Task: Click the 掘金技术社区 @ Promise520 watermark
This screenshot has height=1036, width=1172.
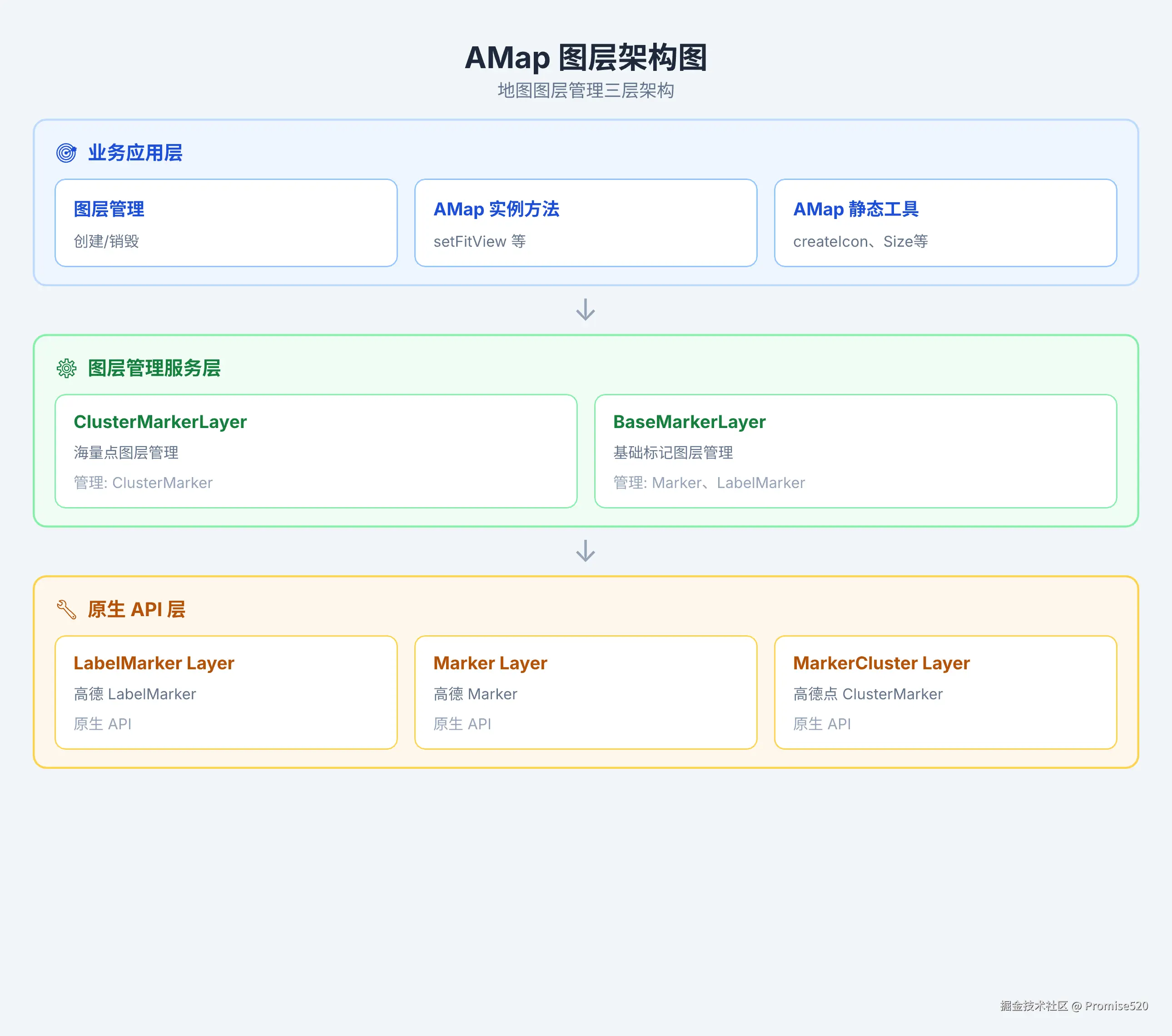Action: [1073, 1006]
